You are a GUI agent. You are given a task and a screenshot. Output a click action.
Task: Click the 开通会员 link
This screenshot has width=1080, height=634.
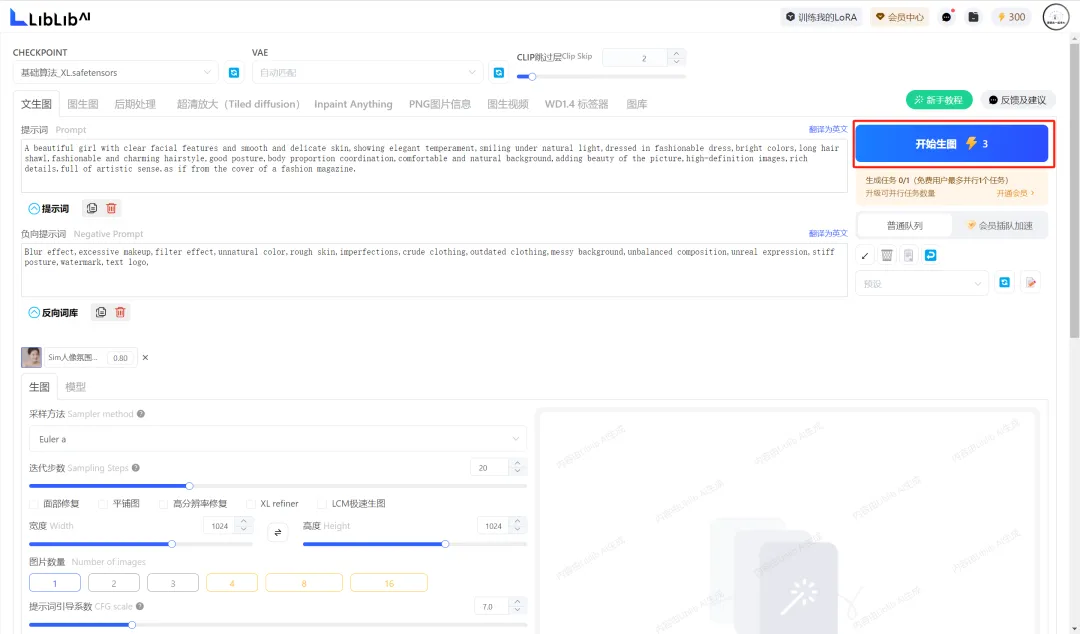tap(1015, 194)
